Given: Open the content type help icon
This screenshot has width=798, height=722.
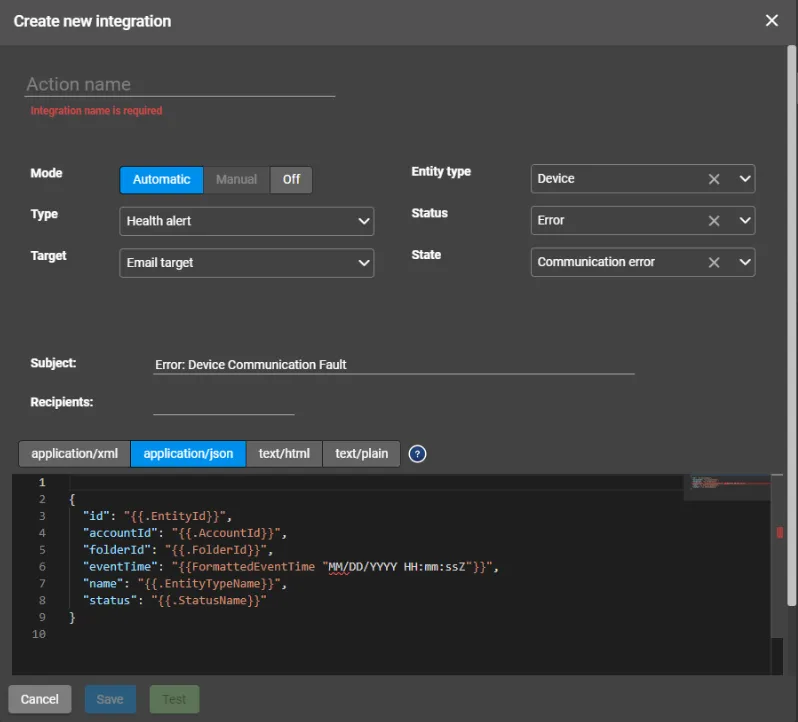Looking at the screenshot, I should (417, 454).
